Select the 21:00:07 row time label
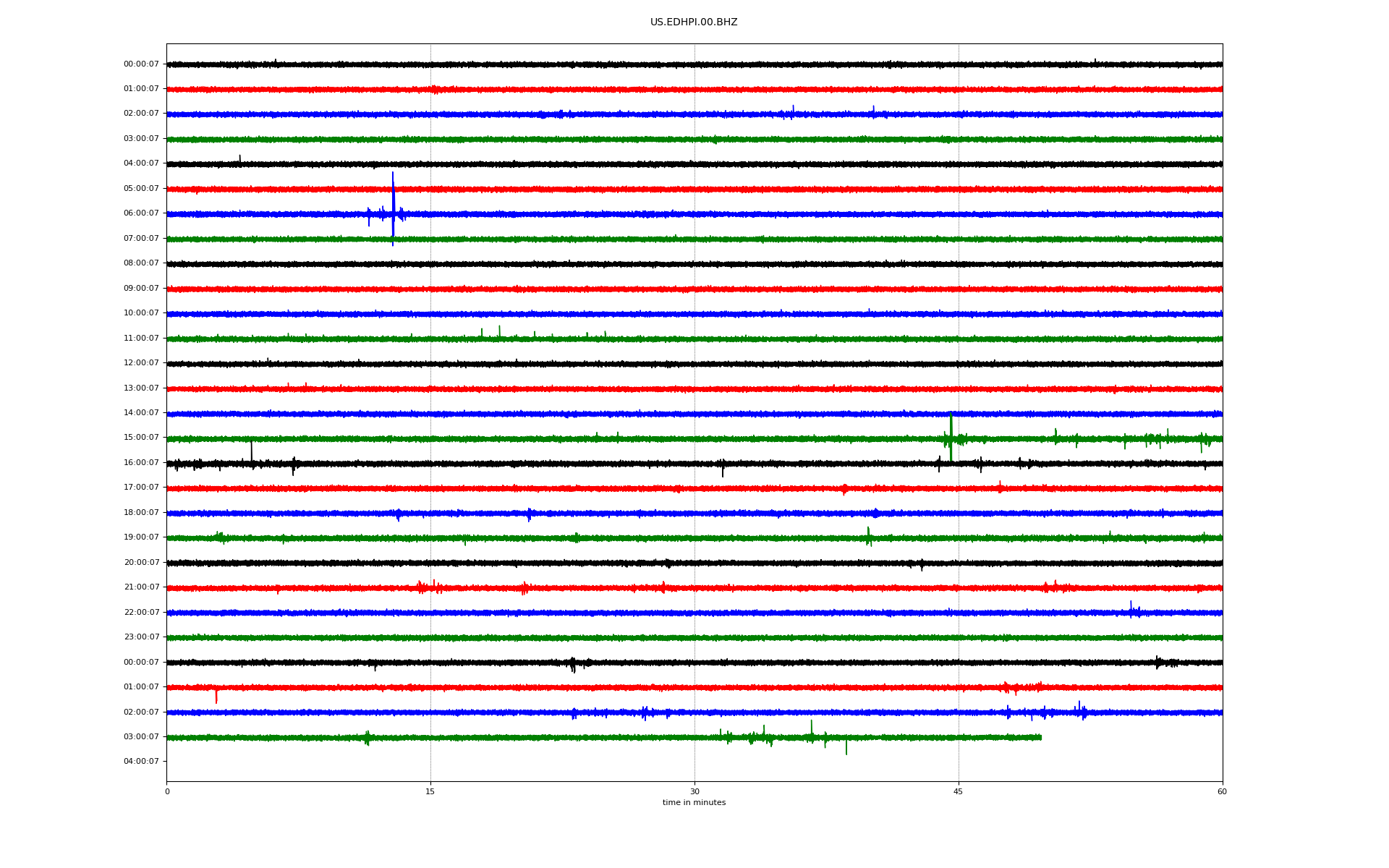The image size is (1389, 868). 141,587
